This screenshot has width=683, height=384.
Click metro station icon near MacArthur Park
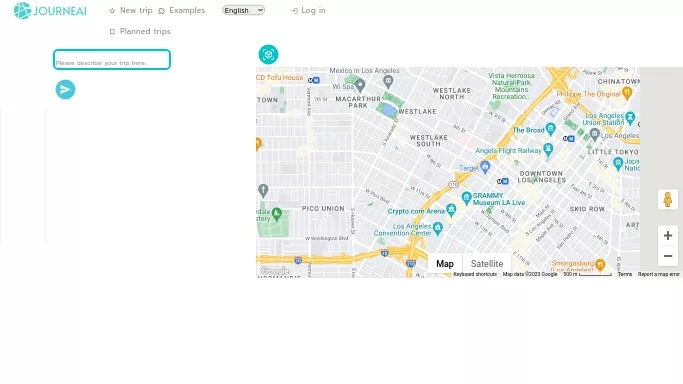314,81
